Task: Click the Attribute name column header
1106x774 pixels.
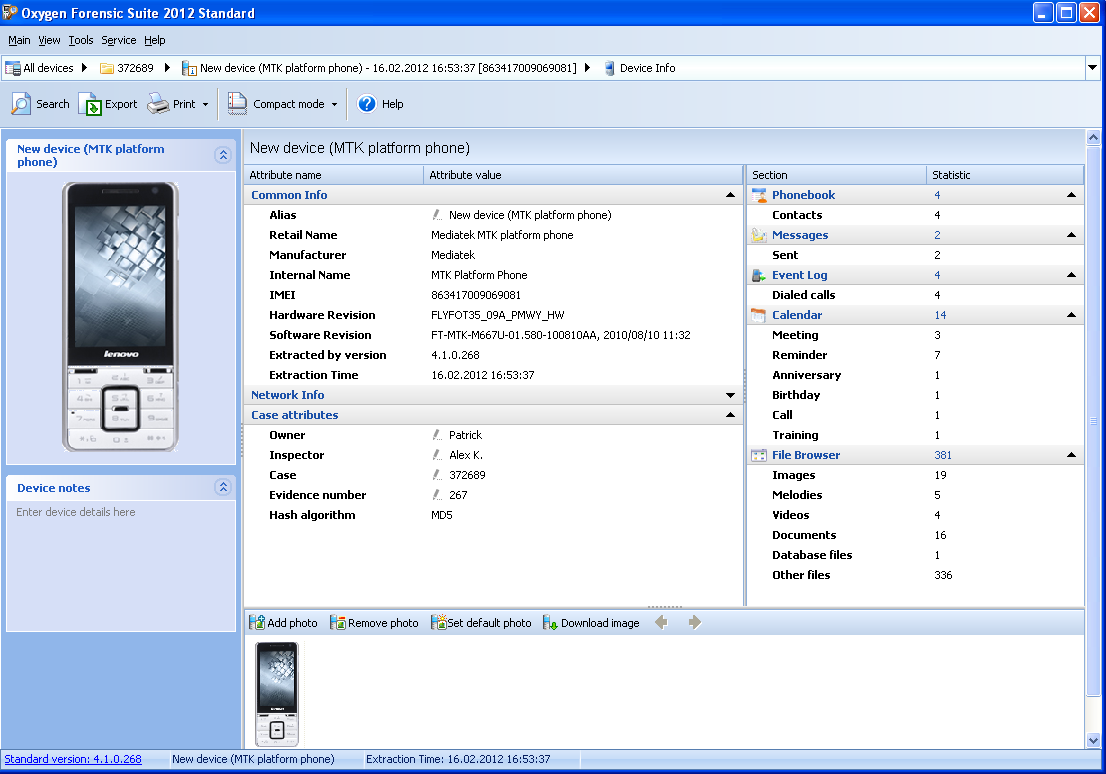Action: click(x=334, y=175)
